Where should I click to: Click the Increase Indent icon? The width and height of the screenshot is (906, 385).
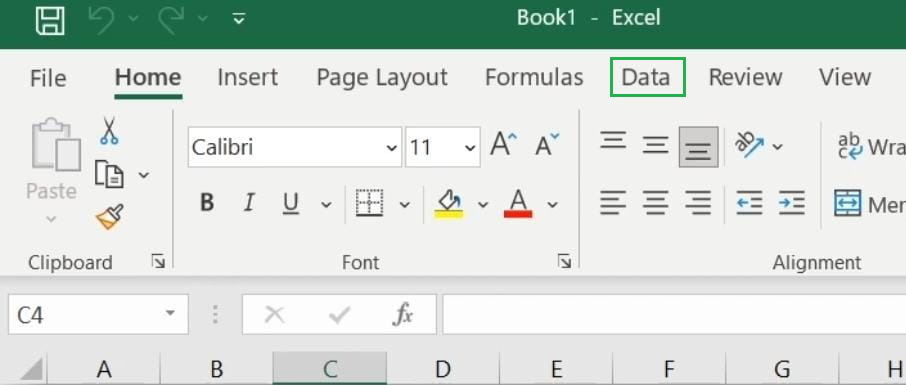tap(792, 203)
